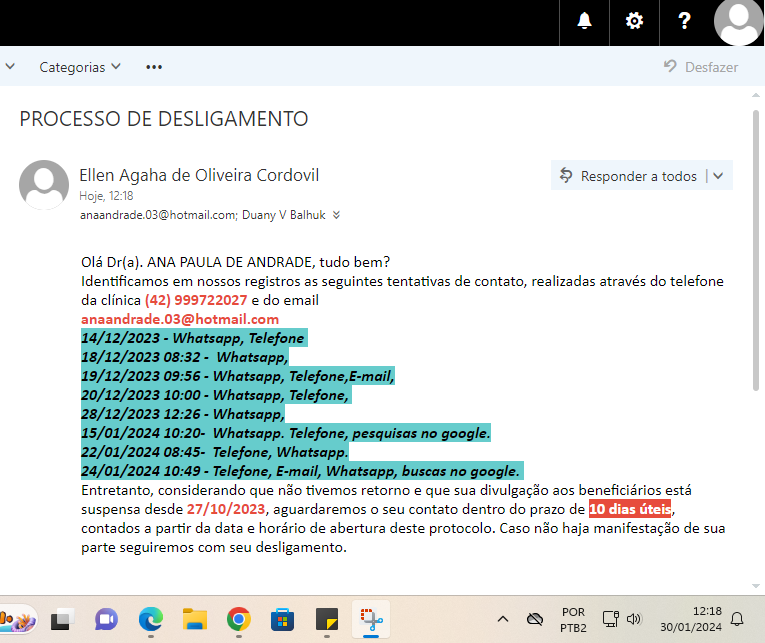Image resolution: width=765 pixels, height=643 pixels.
Task: Open the more actions ellipsis menu
Action: pyautogui.click(x=153, y=67)
